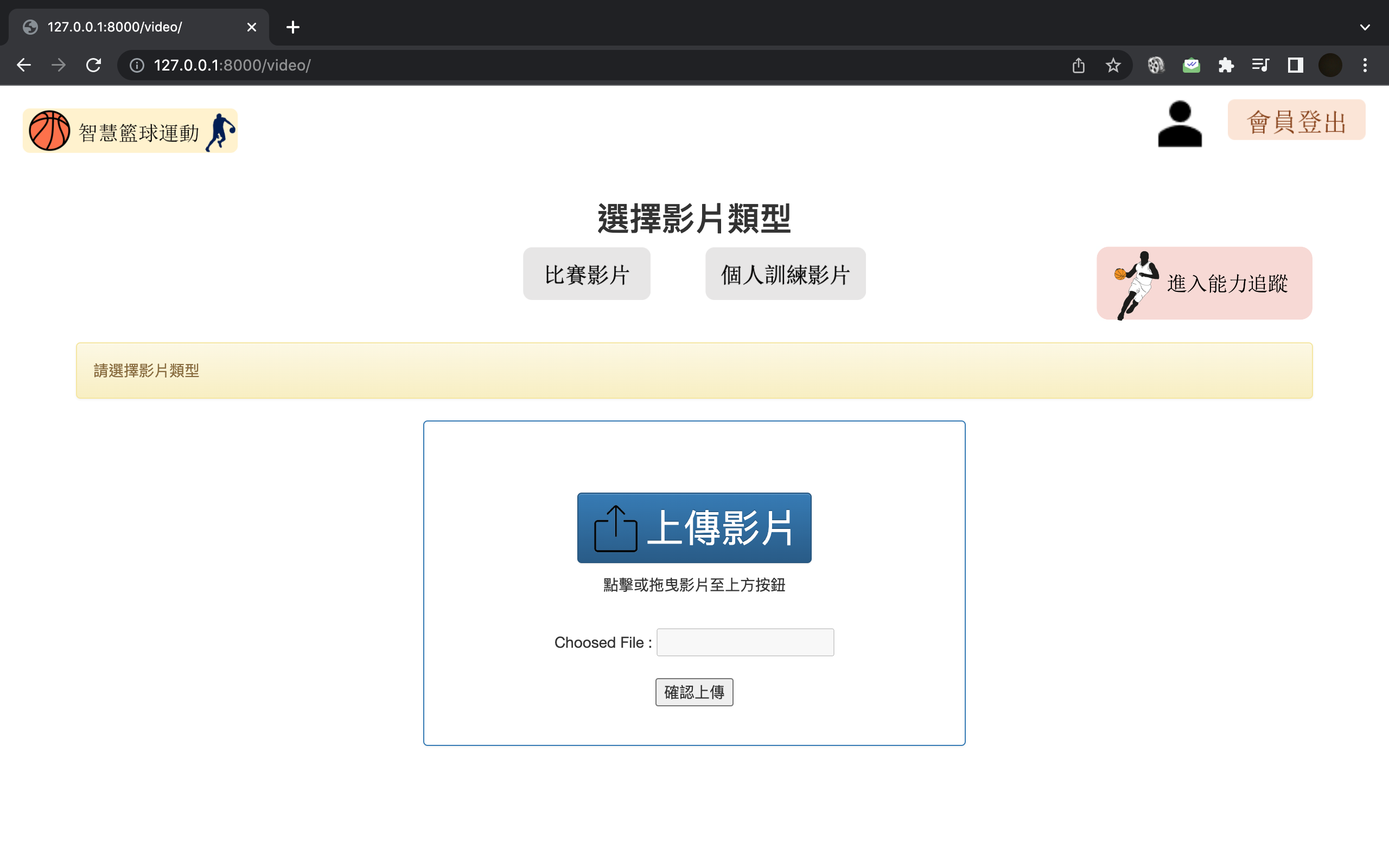Click the Choosed File input field
1389x868 pixels.
[744, 642]
